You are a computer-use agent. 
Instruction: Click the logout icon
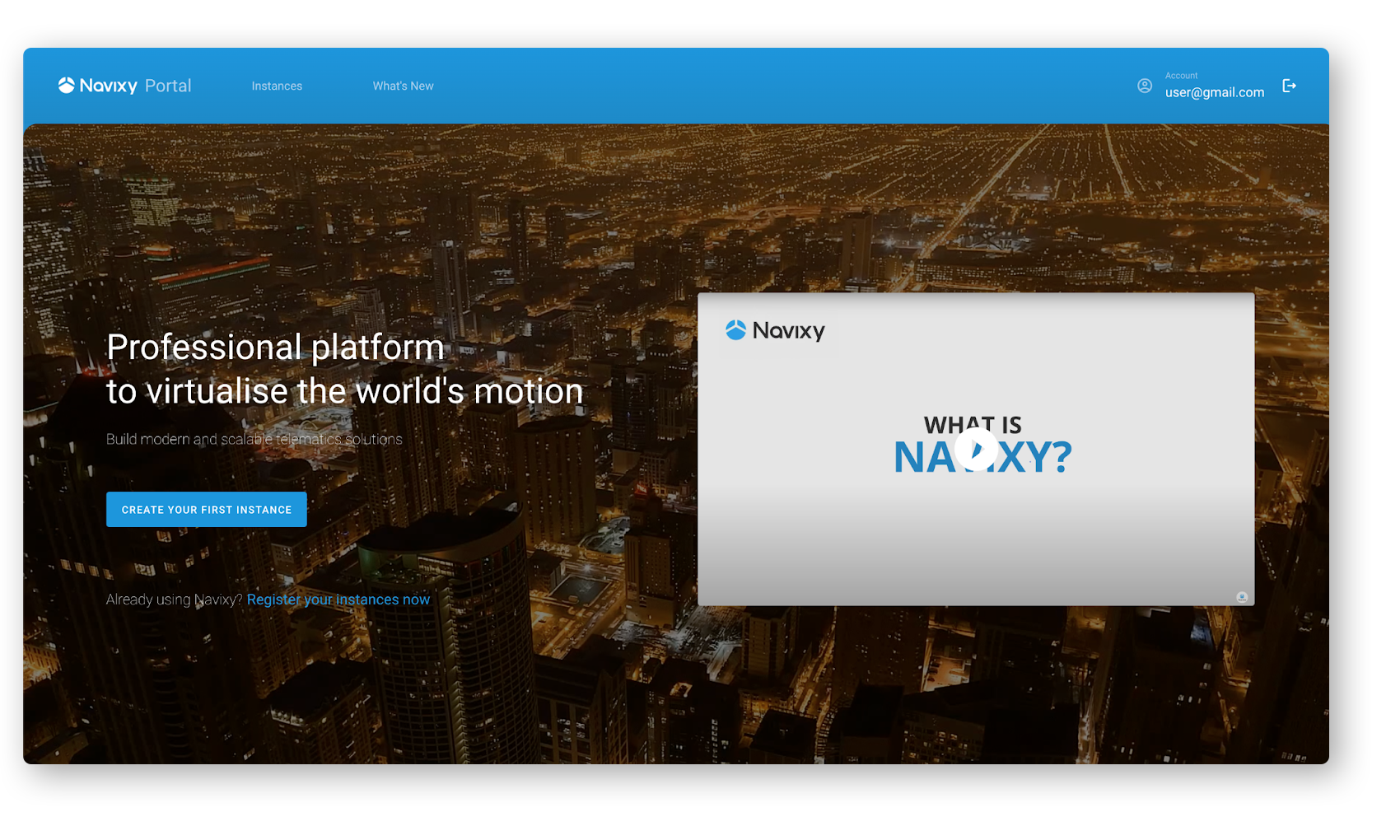coord(1290,86)
